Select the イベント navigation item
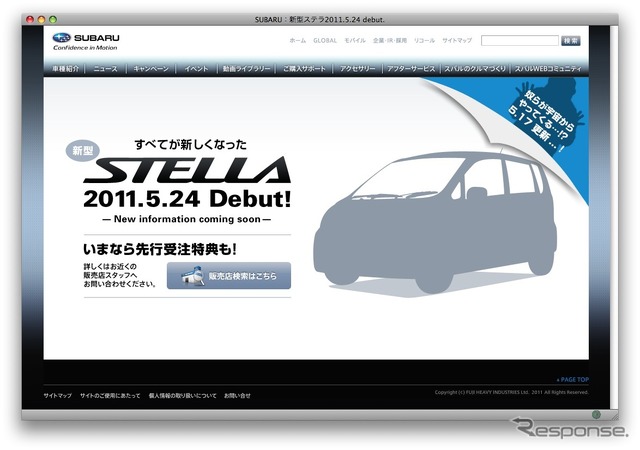640x450 pixels. click(x=196, y=69)
